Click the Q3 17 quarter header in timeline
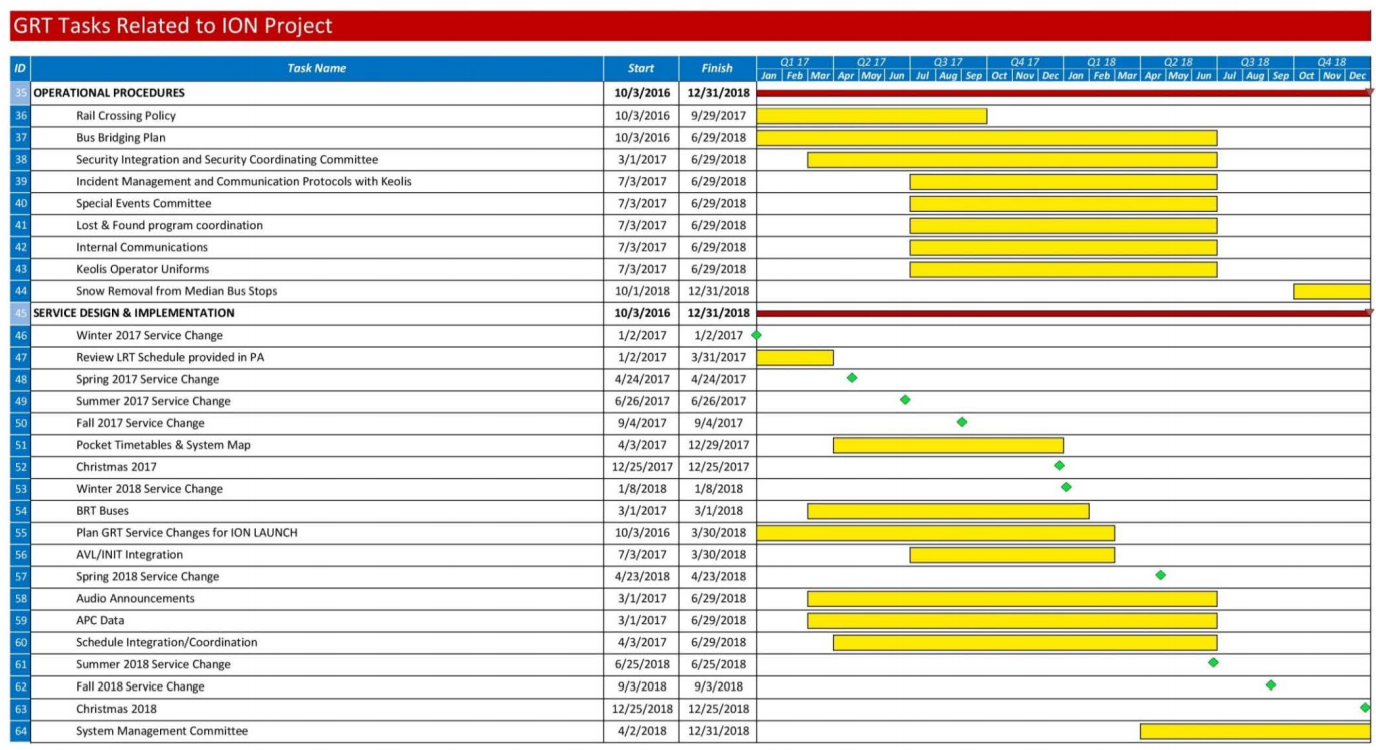1376x750 pixels. 948,62
